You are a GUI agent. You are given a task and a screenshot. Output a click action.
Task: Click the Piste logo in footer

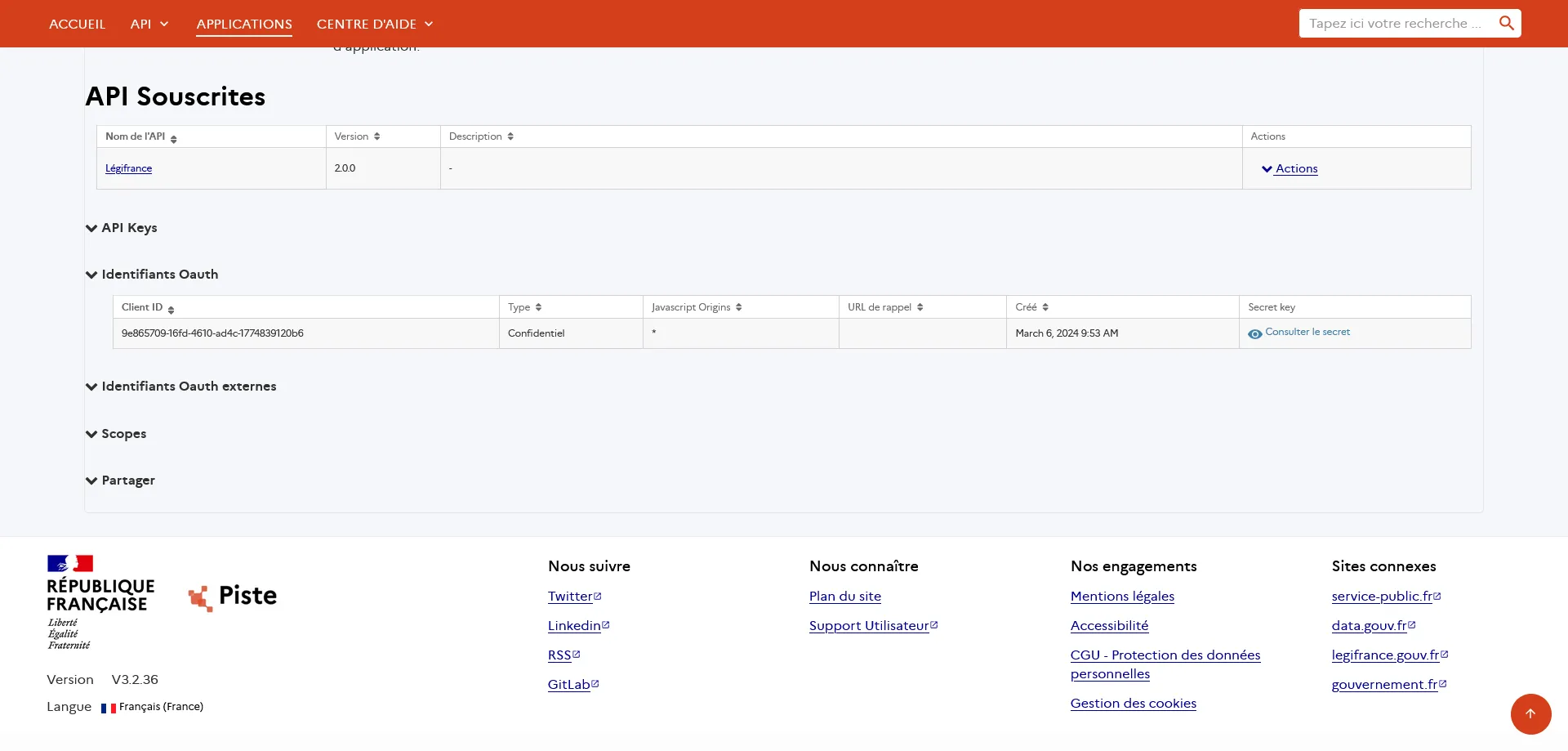click(233, 597)
